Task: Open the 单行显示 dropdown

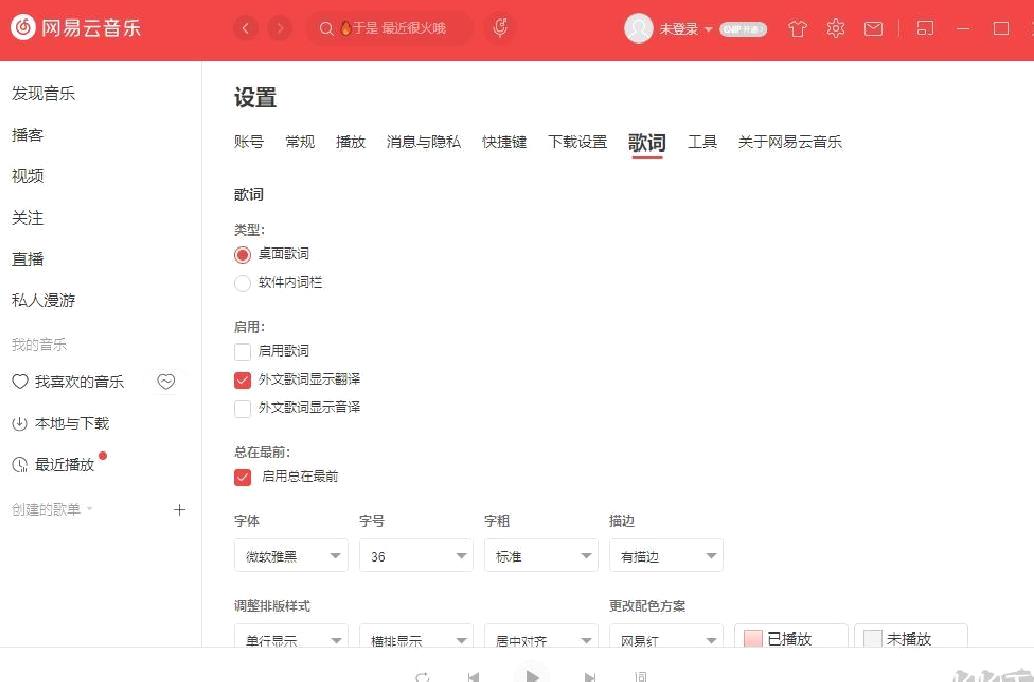Action: pos(291,636)
